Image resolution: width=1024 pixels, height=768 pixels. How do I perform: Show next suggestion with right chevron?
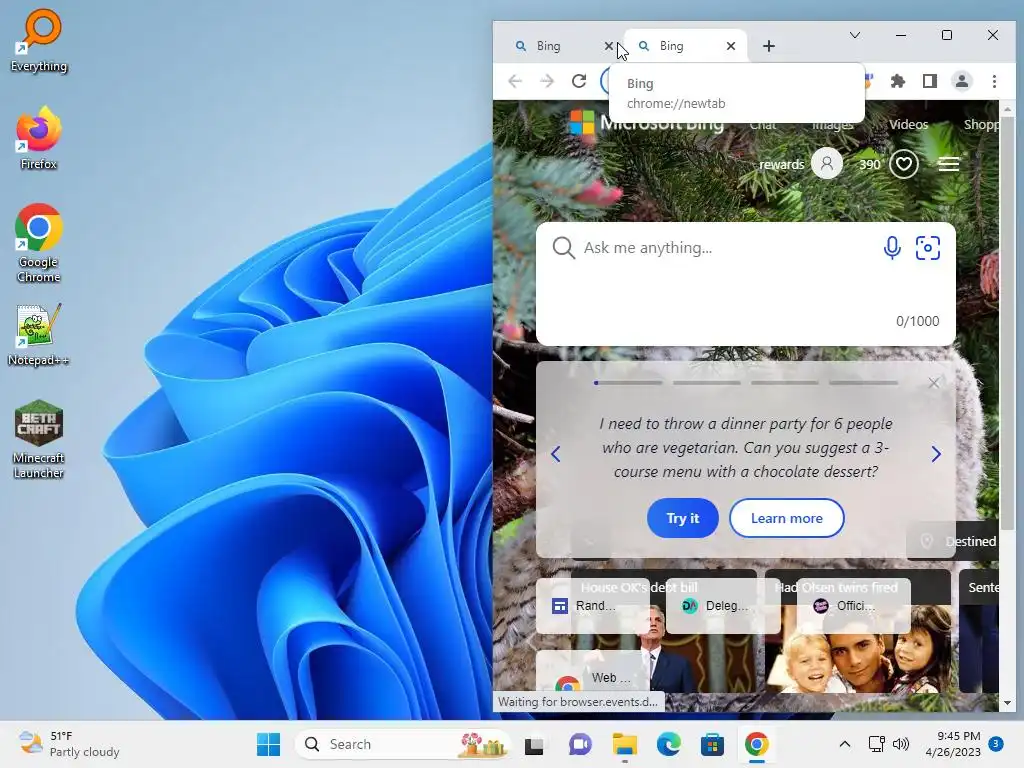pyautogui.click(x=936, y=454)
